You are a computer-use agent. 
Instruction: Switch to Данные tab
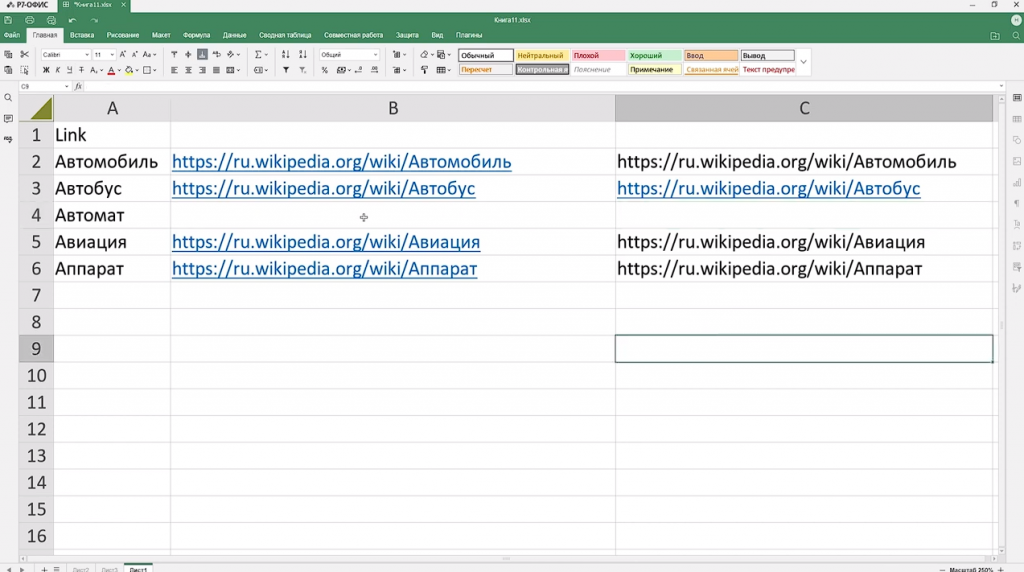coord(234,35)
